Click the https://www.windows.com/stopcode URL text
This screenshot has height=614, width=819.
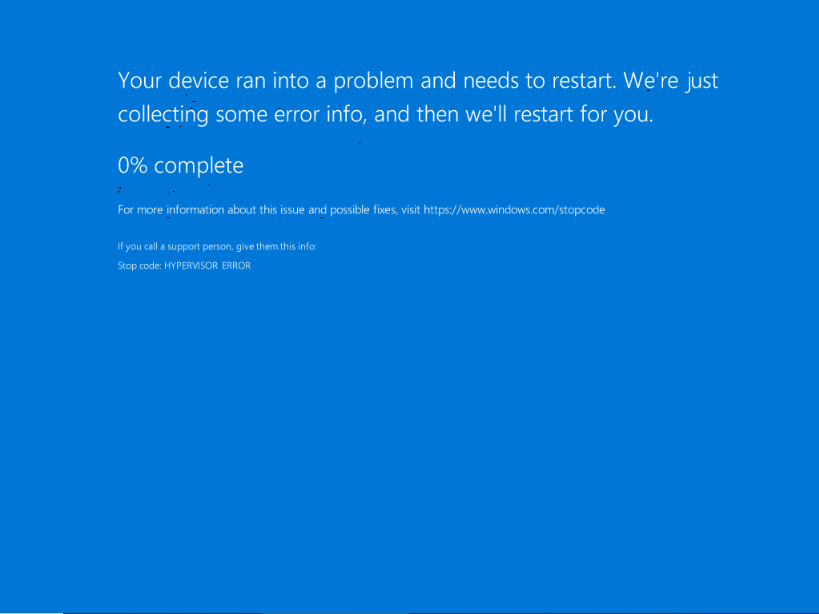pos(514,210)
